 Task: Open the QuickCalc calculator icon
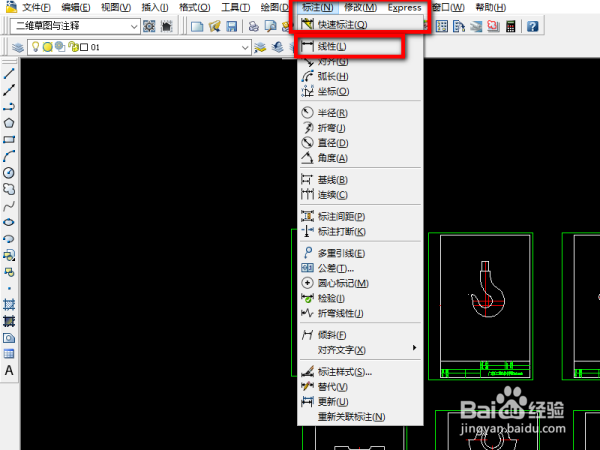click(510, 26)
